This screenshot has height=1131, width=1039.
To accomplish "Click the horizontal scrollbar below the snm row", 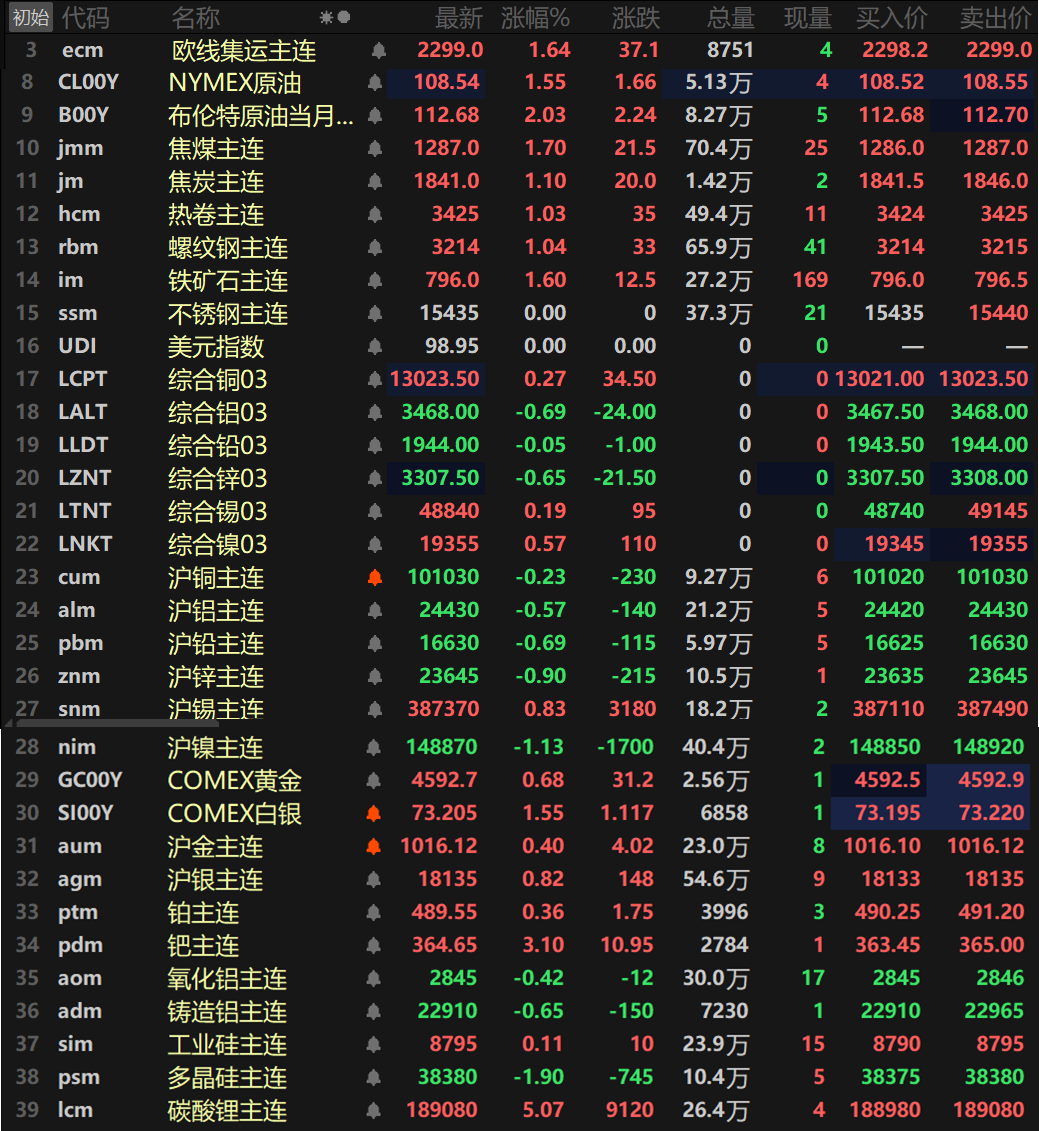I will [x=90, y=722].
